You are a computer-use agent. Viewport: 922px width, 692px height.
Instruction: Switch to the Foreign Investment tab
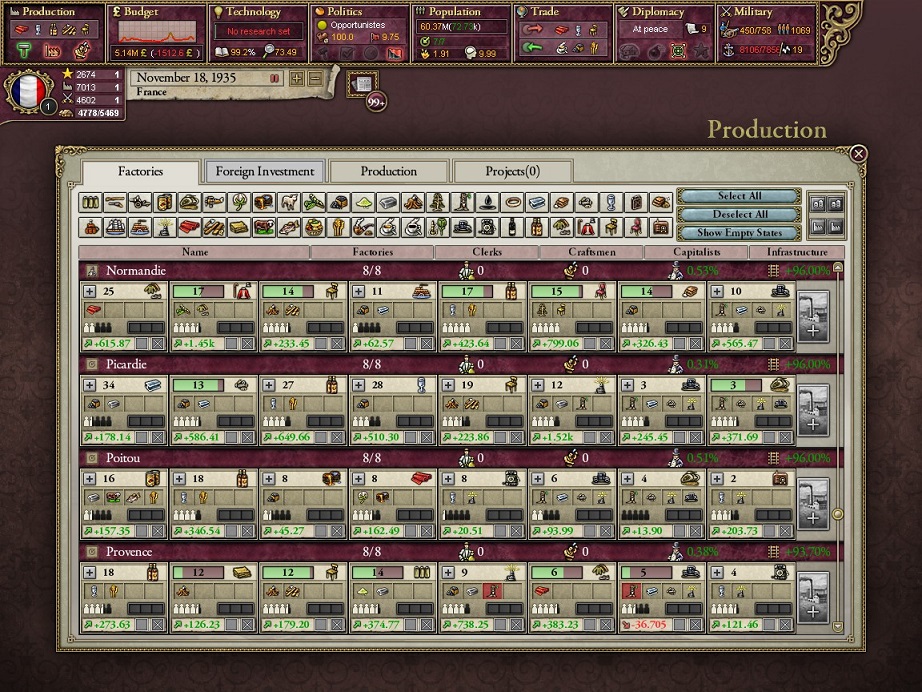click(x=265, y=171)
